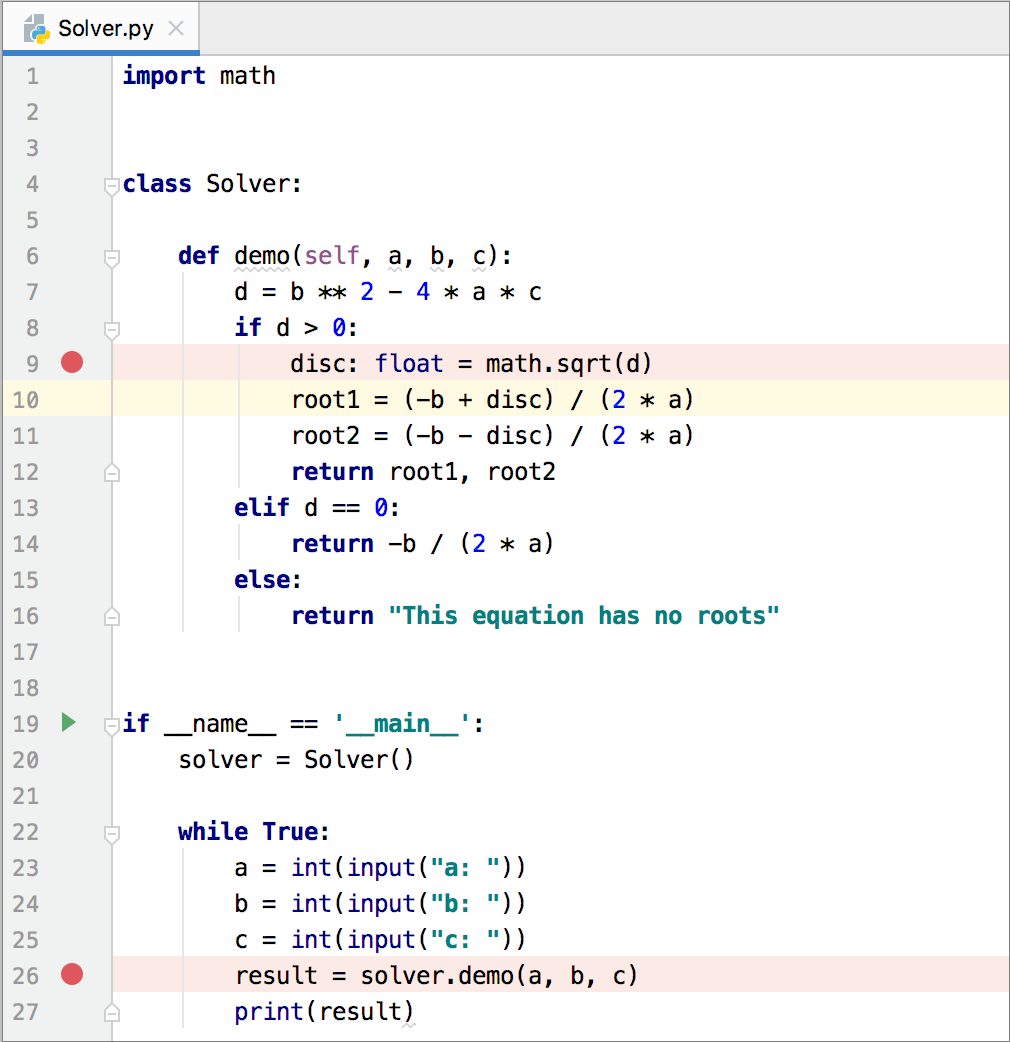1010x1042 pixels.
Task: Click the fold-end marker at line 12
Action: [x=112, y=472]
